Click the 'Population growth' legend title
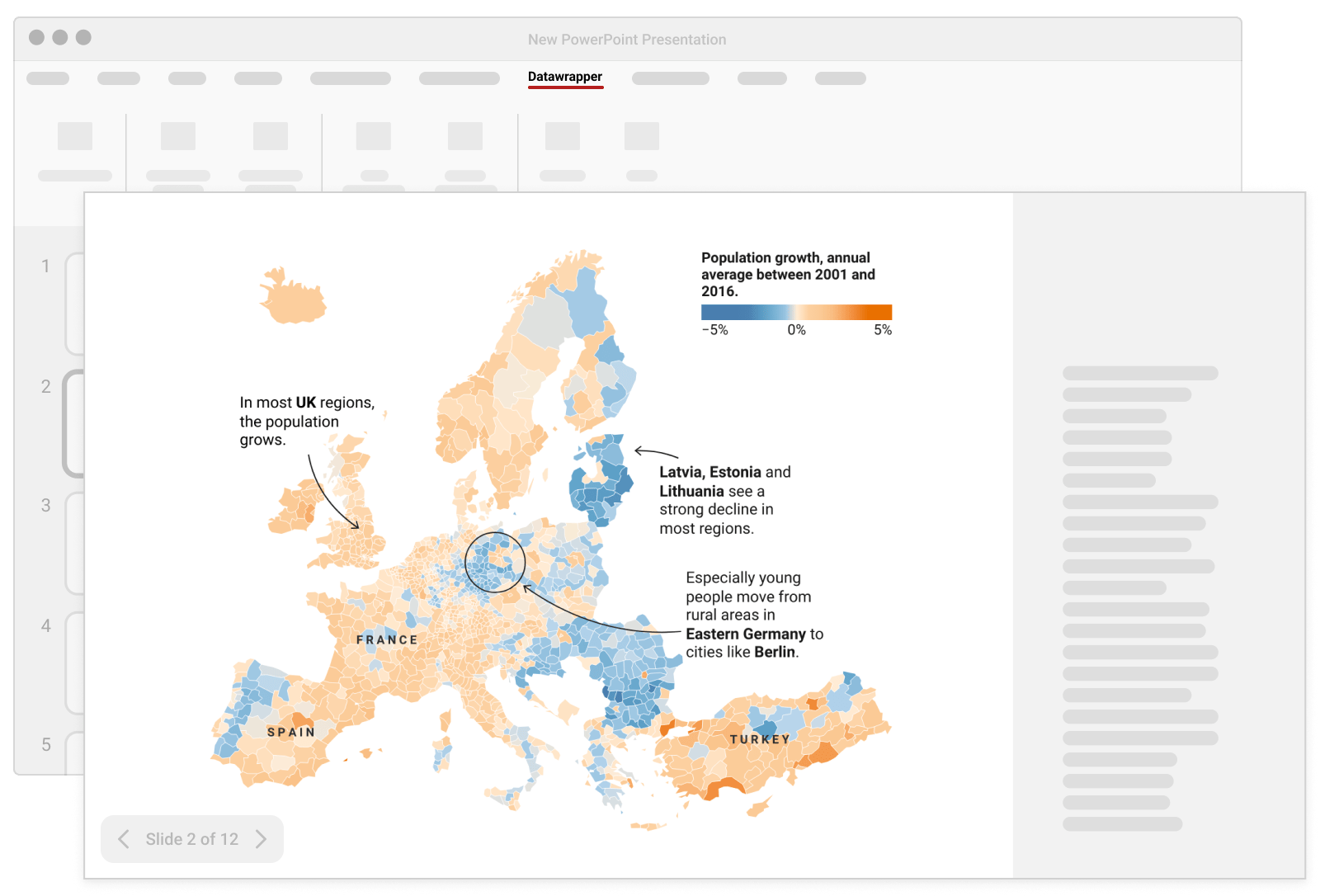Image resolution: width=1320 pixels, height=896 pixels. tap(787, 274)
